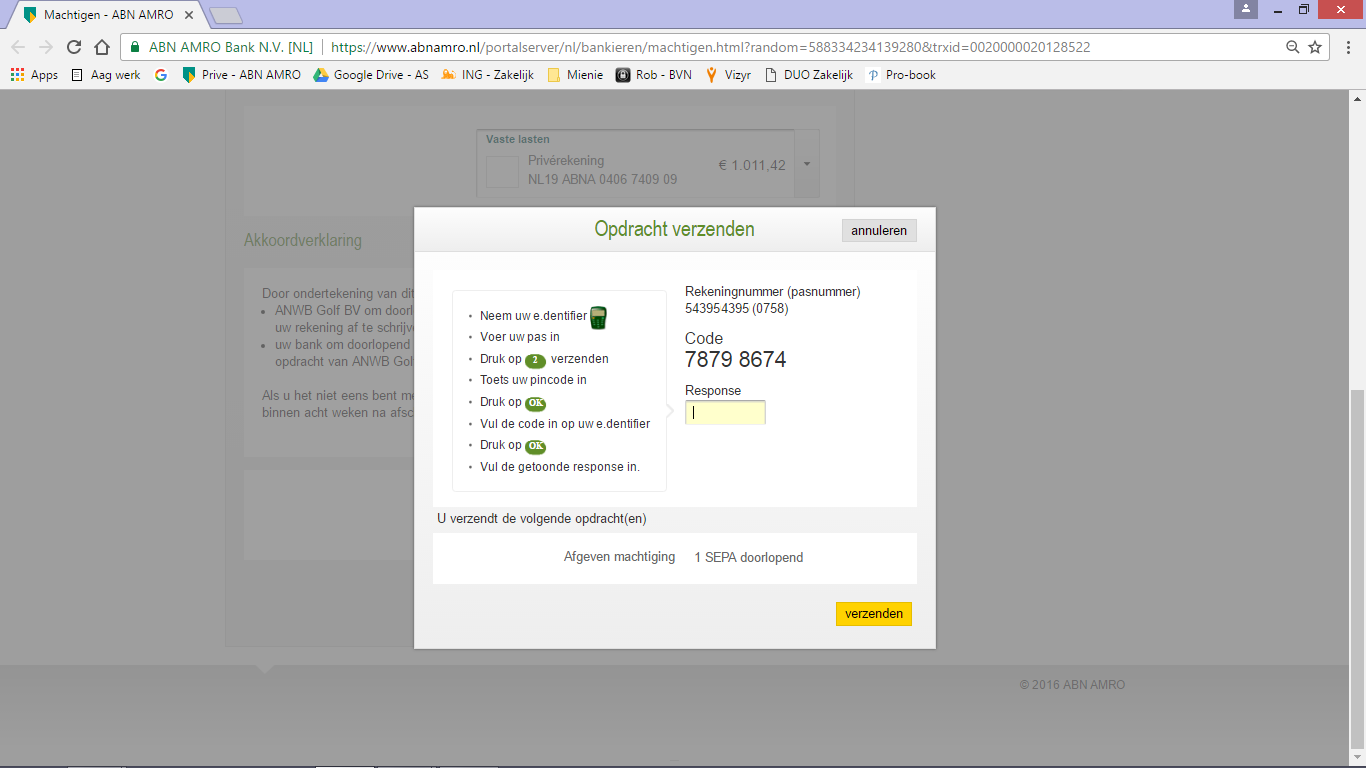Click the 'Afgeven machtiging' label

tap(619, 557)
